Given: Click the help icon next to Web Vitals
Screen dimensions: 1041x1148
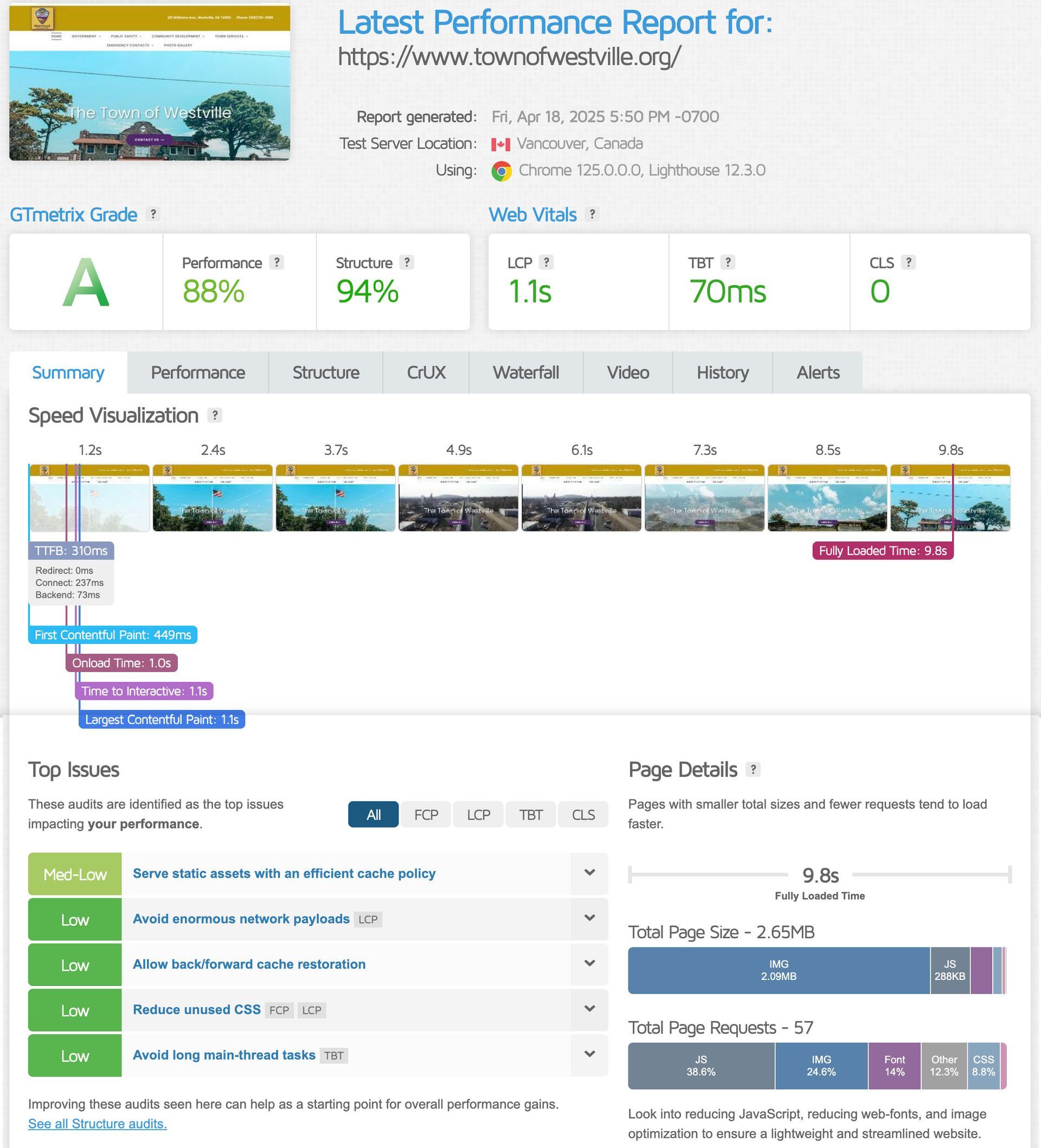Looking at the screenshot, I should 592,214.
